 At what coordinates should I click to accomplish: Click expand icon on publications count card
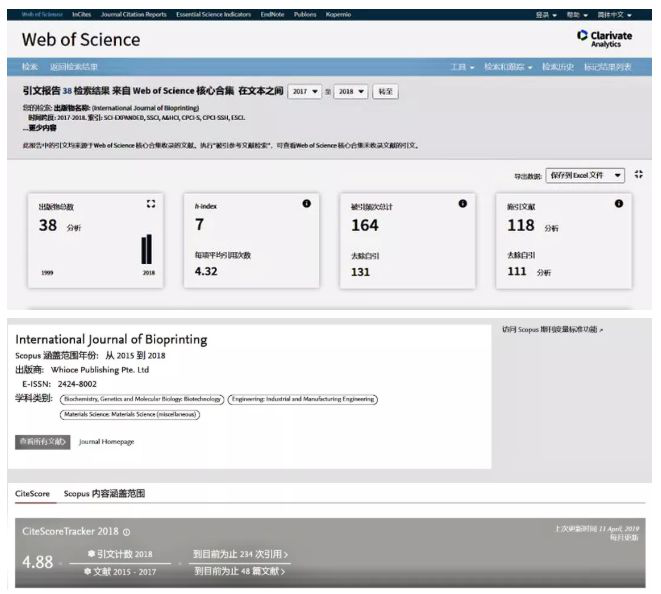tap(151, 204)
